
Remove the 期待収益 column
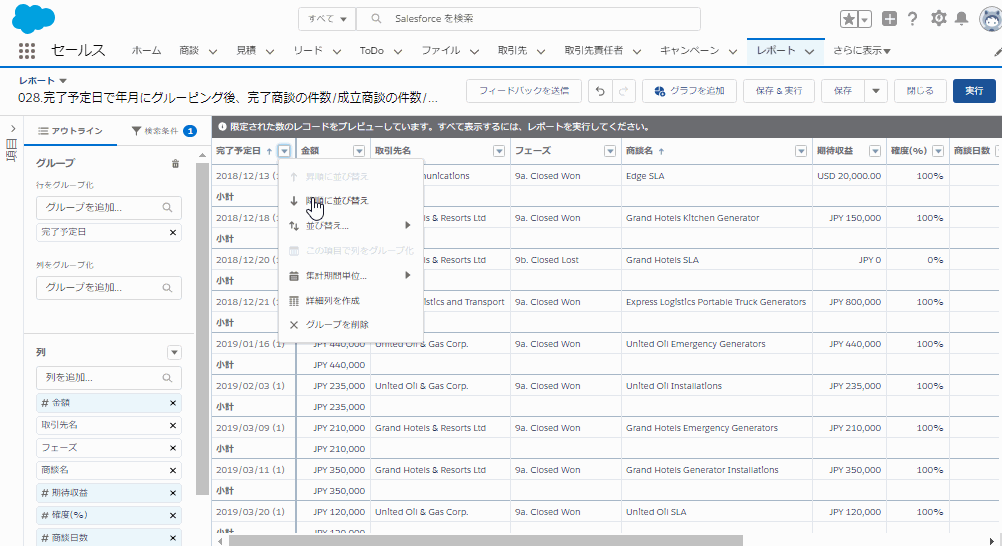point(173,493)
